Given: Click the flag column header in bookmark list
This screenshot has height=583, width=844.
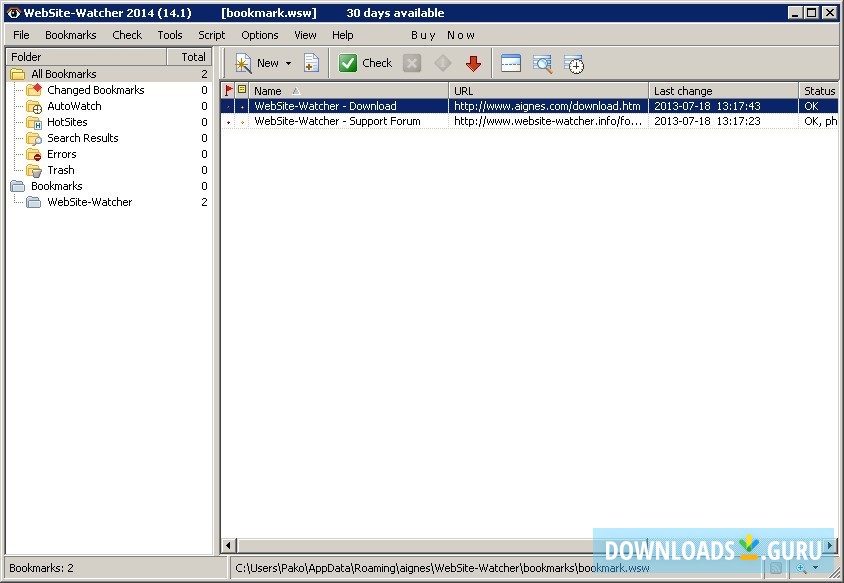Looking at the screenshot, I should [x=228, y=90].
